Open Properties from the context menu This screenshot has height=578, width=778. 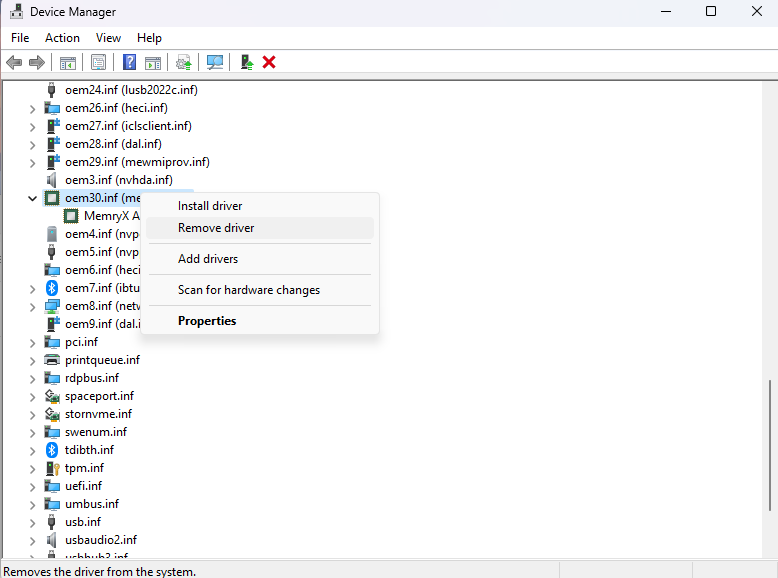(x=207, y=321)
